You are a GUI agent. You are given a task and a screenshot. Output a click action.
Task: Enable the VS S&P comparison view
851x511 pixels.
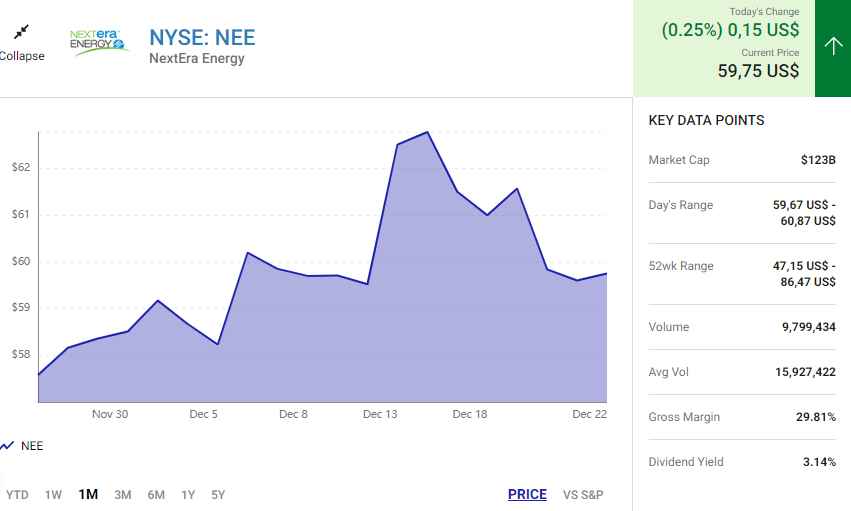pos(583,494)
